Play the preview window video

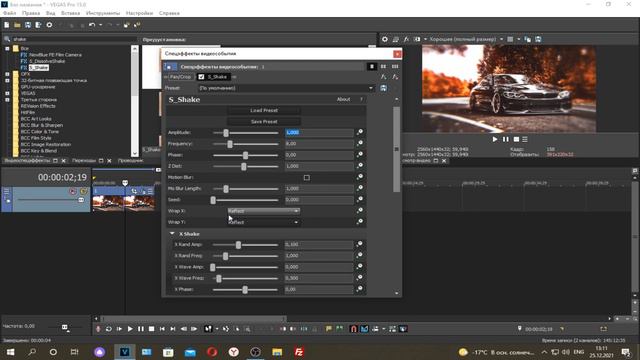pos(495,139)
